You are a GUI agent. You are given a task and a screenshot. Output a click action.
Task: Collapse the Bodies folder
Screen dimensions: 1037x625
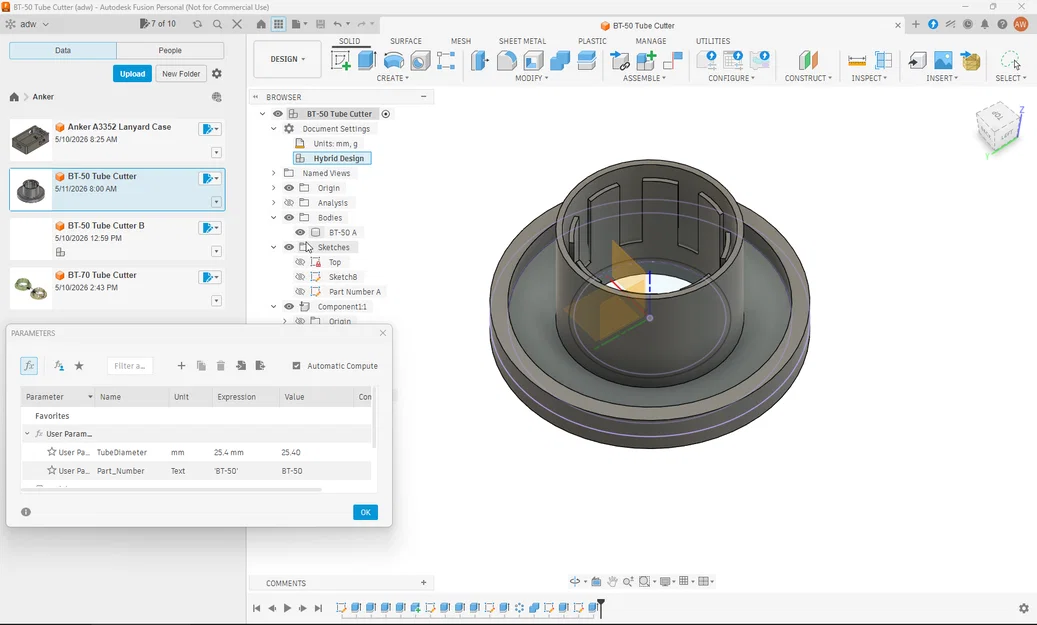pyautogui.click(x=274, y=218)
